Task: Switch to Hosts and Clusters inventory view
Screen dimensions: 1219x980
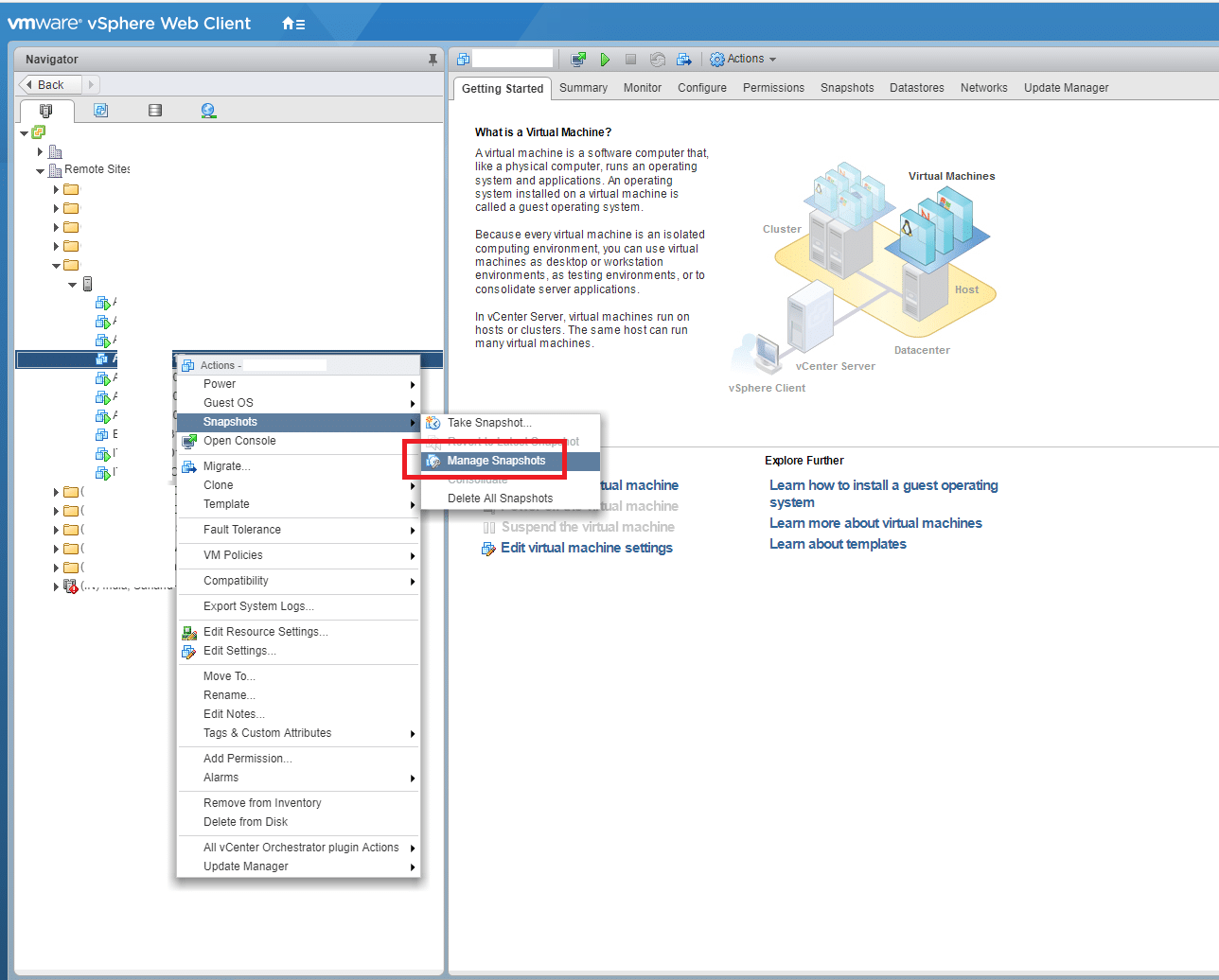Action: pyautogui.click(x=46, y=111)
